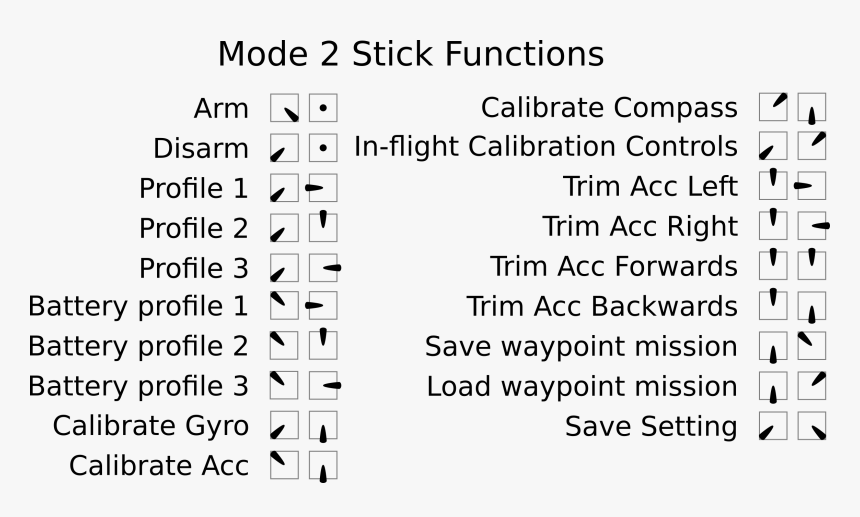
Task: Click Save Setting right stick icon
Action: (x=812, y=426)
